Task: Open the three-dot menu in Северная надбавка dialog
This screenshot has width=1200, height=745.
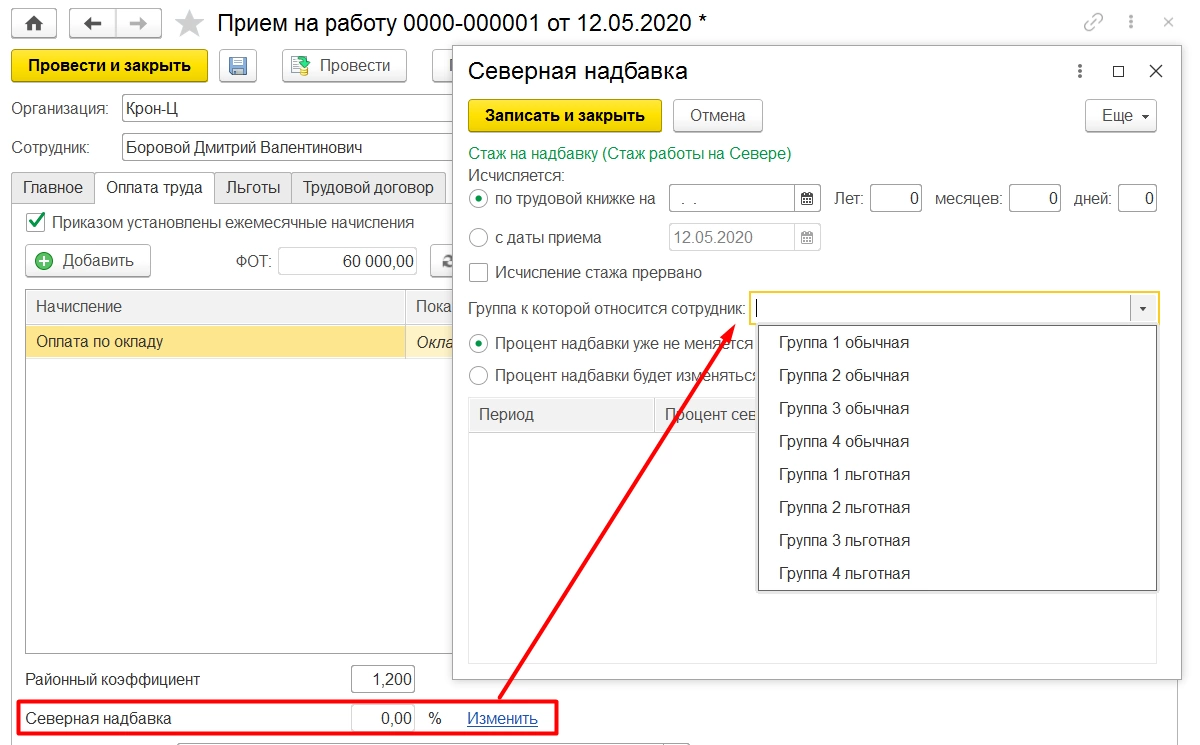Action: coord(1080,71)
